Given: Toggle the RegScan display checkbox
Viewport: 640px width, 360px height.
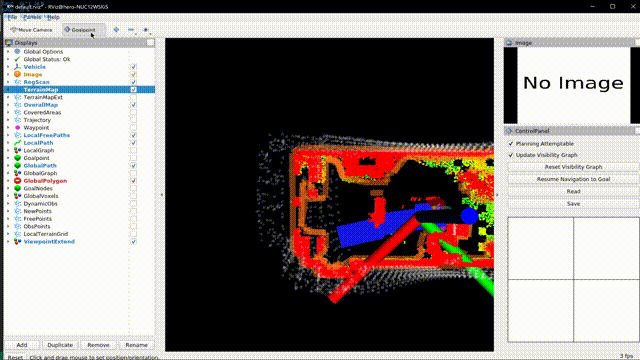Looking at the screenshot, I should point(133,82).
